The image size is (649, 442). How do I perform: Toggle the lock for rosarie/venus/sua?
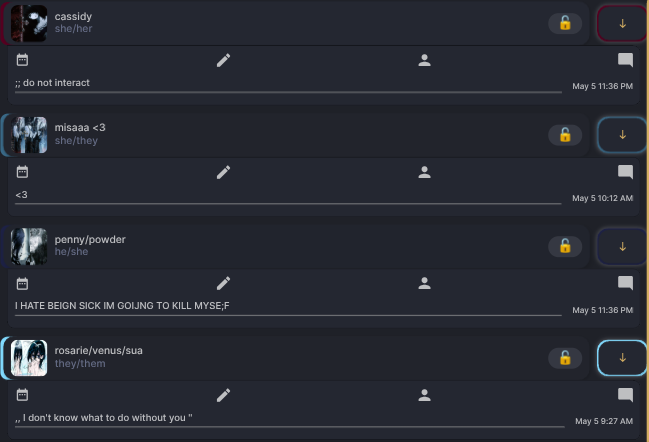[565, 358]
